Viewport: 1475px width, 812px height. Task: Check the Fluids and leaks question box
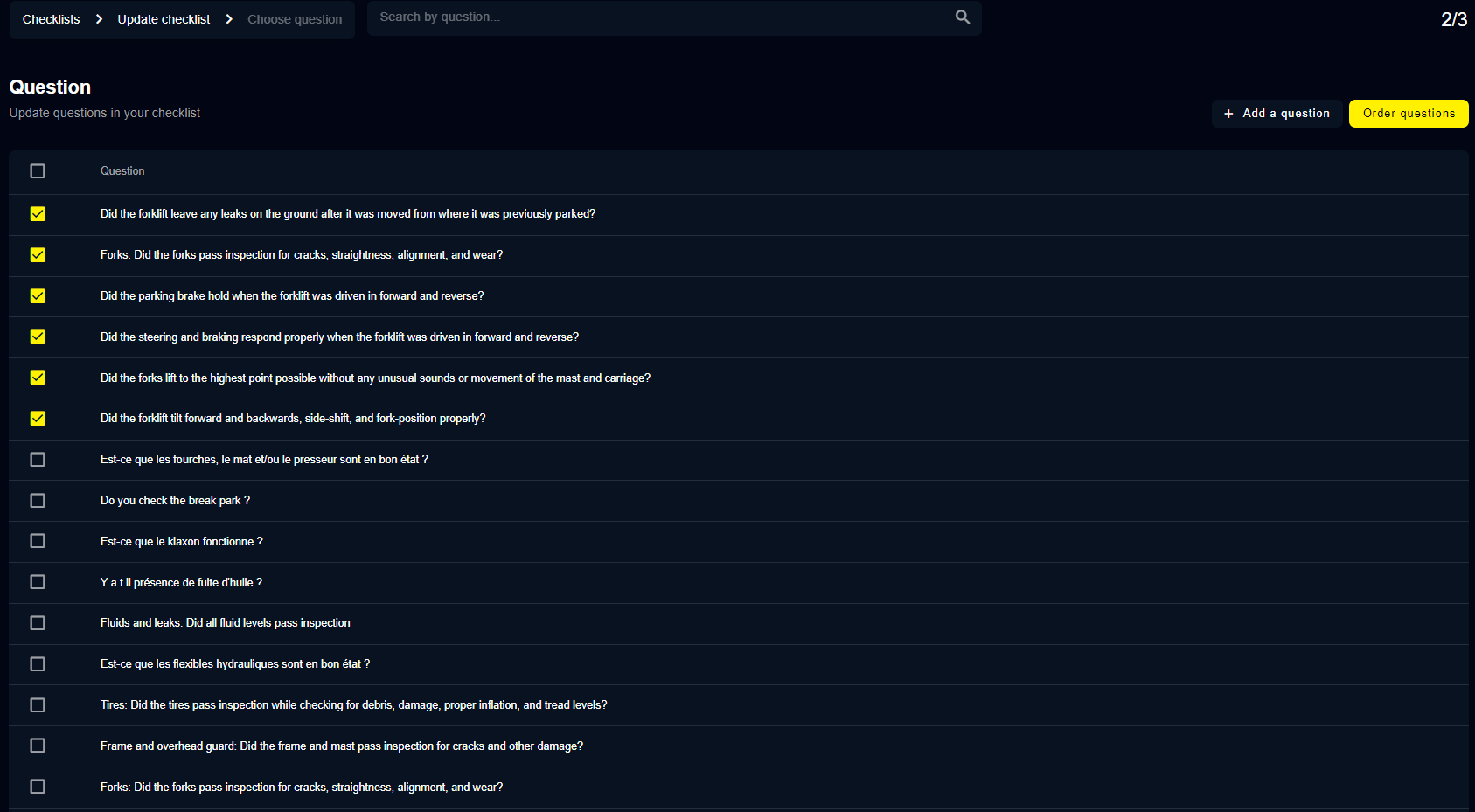(x=38, y=623)
